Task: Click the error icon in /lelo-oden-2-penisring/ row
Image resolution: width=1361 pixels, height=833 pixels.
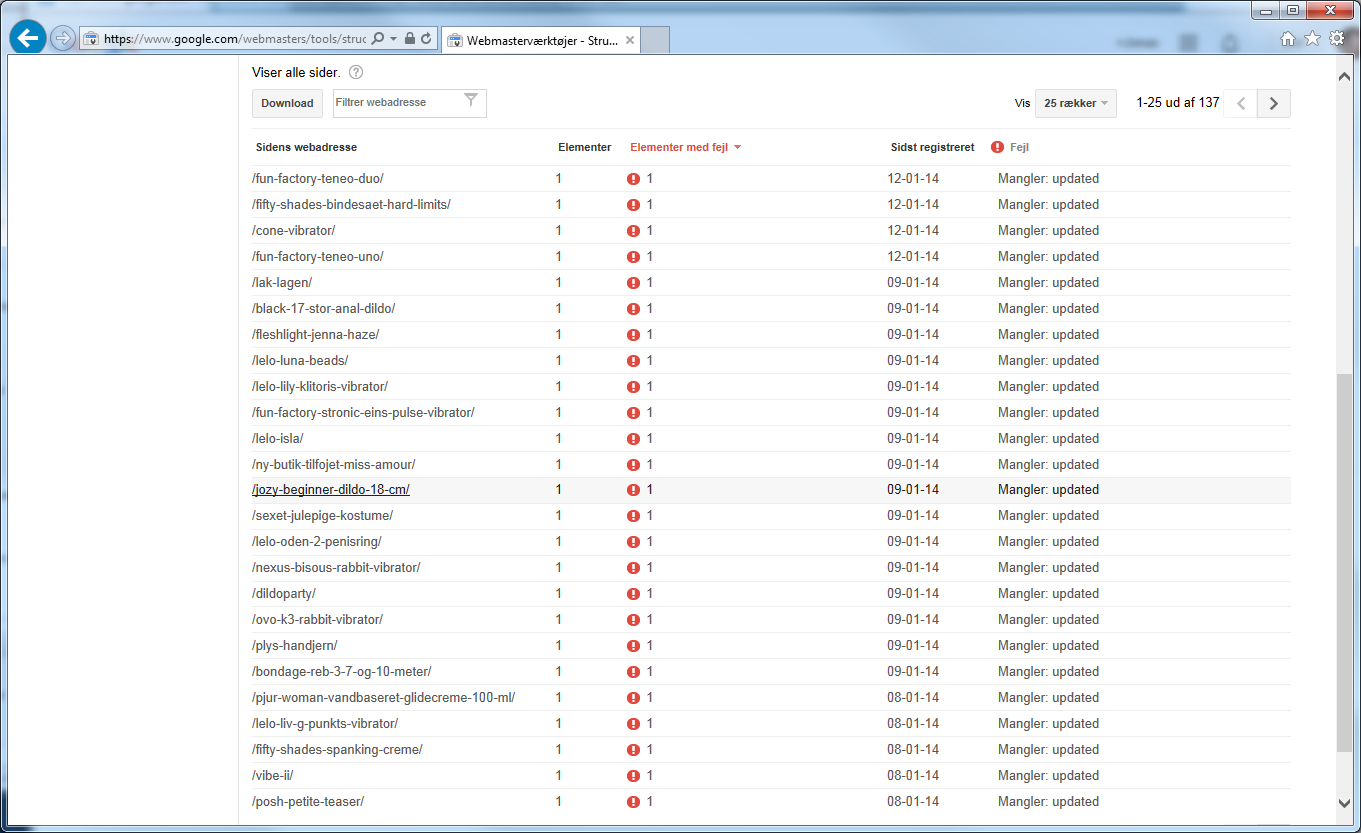Action: point(633,542)
